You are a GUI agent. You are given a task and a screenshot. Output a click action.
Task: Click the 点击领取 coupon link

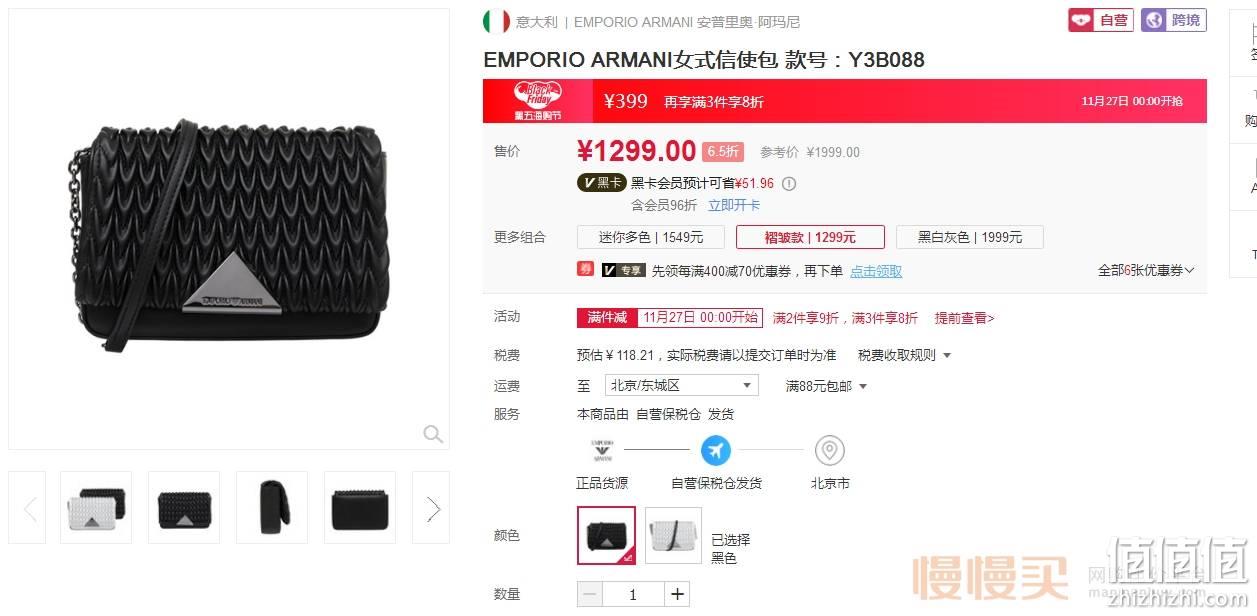(x=876, y=271)
